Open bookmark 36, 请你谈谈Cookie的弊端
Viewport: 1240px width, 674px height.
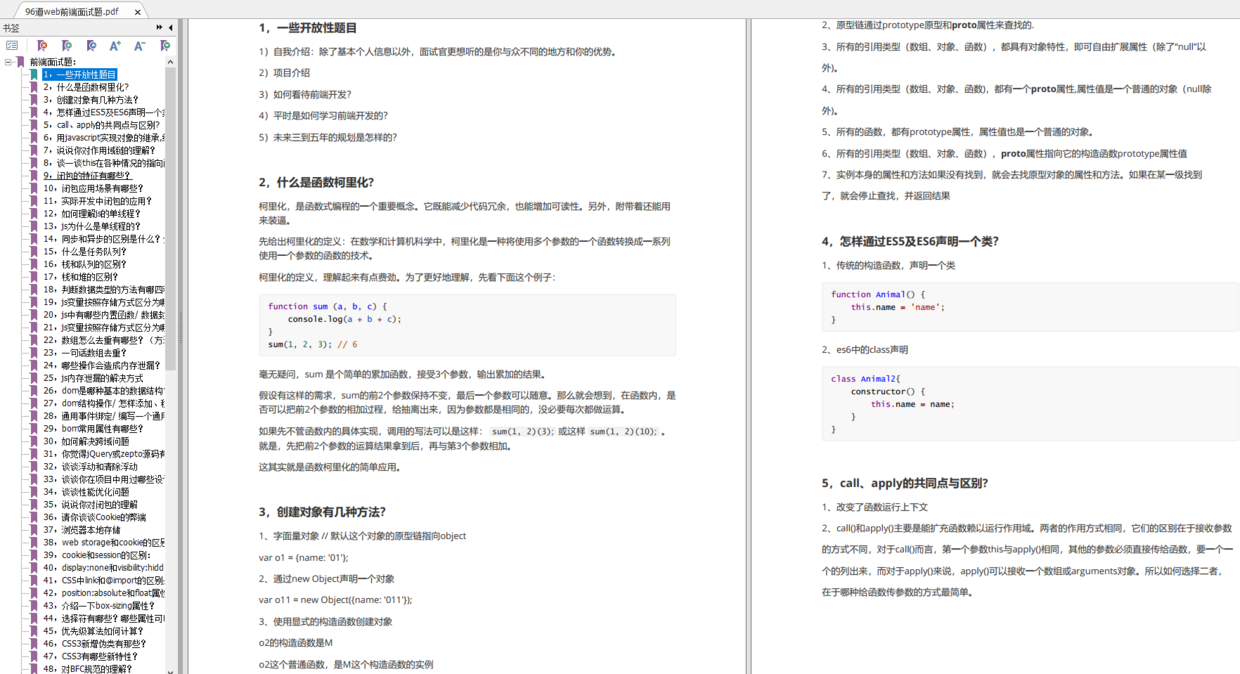pos(93,518)
